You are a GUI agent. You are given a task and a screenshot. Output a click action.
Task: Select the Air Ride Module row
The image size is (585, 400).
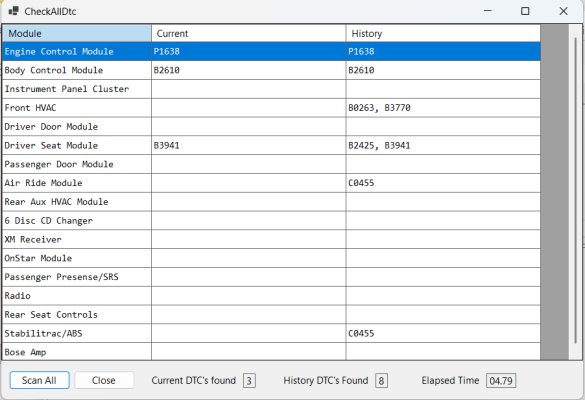[271, 183]
